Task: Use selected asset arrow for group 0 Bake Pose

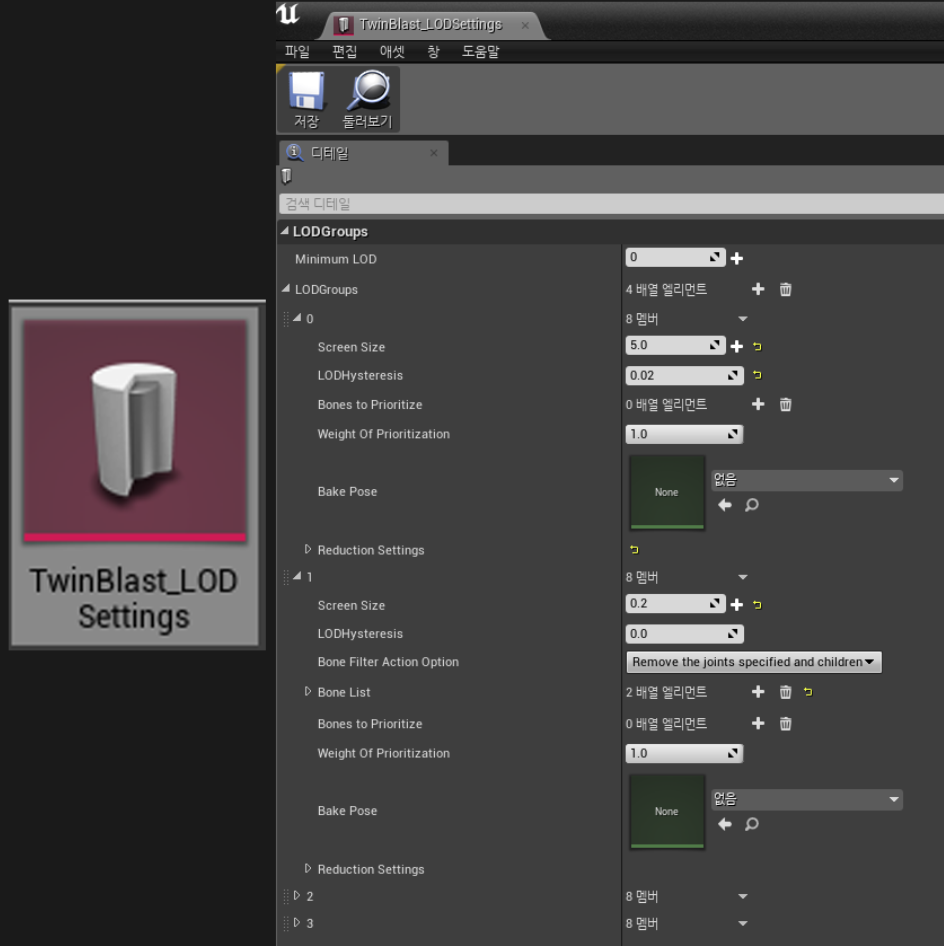Action: coord(725,505)
